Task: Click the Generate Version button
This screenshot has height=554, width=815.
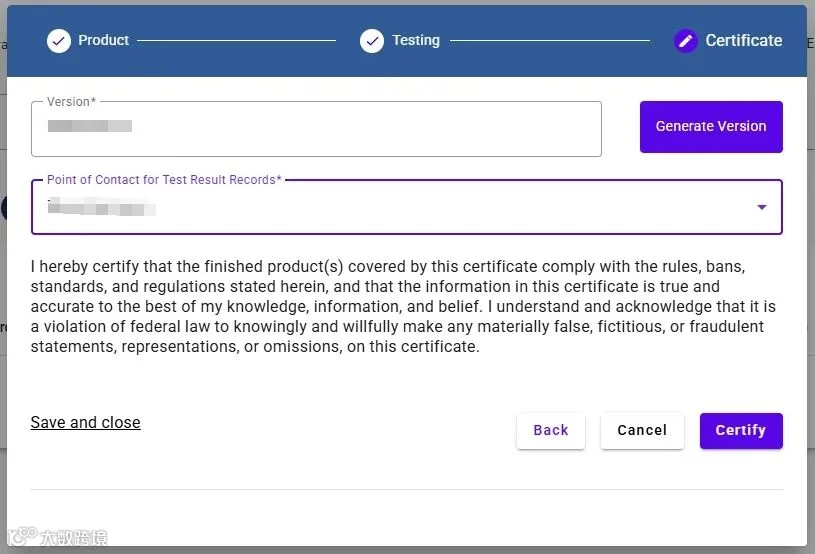Action: coord(711,127)
